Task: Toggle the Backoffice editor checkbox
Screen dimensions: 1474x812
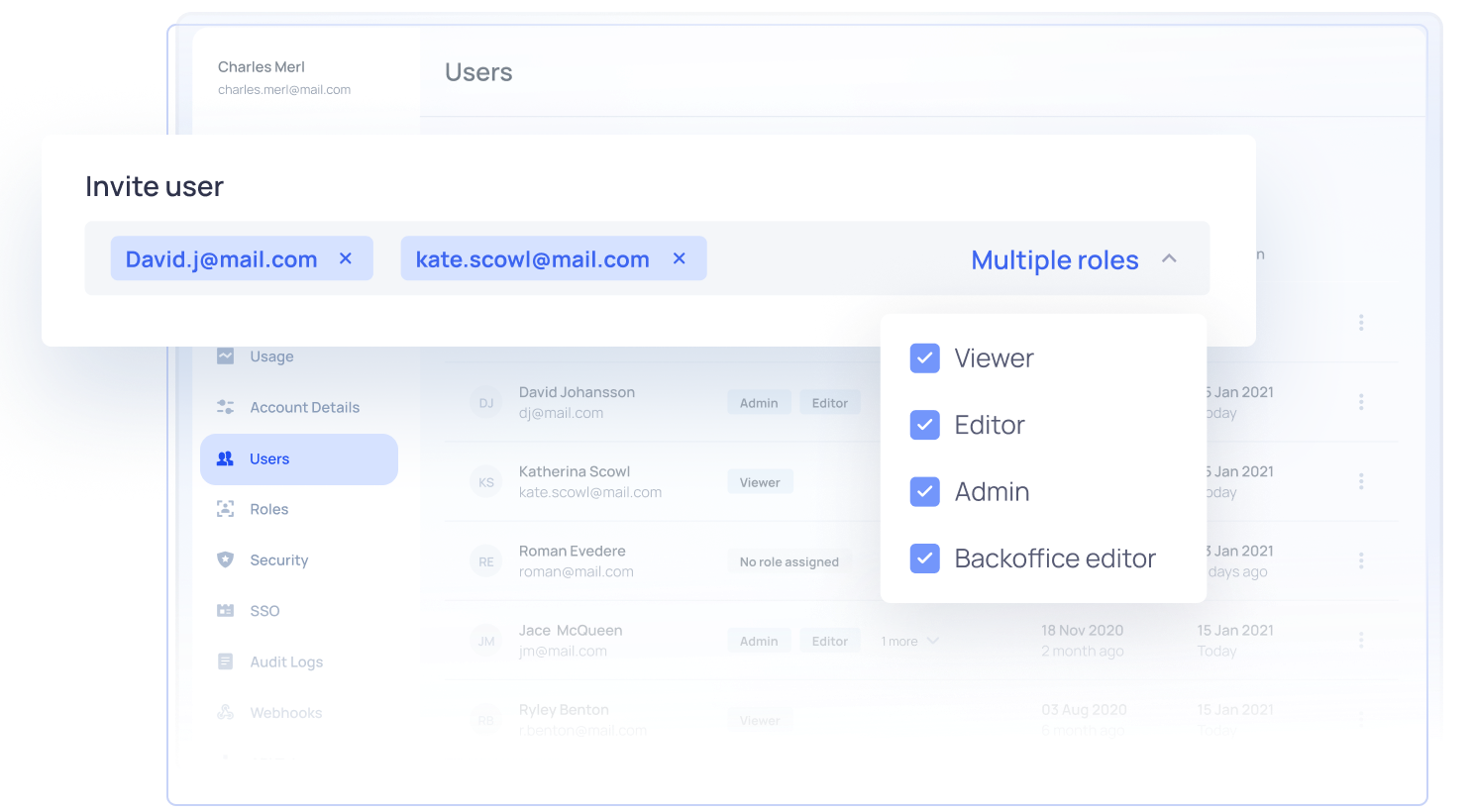Action: (924, 558)
